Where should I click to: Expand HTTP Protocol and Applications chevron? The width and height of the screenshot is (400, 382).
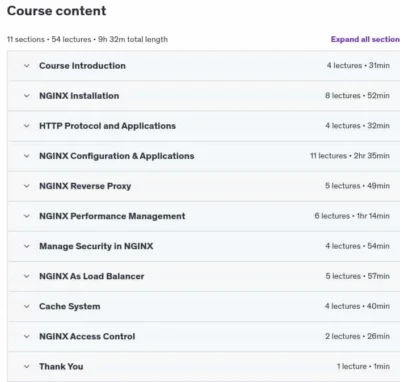27,126
